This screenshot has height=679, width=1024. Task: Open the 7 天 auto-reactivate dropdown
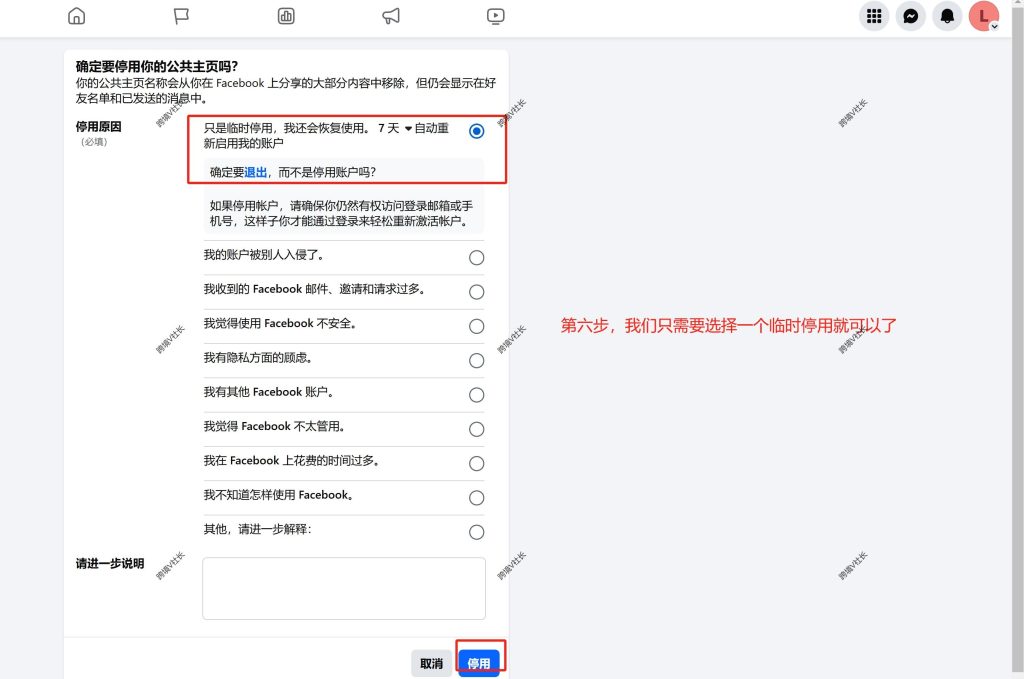(x=395, y=128)
